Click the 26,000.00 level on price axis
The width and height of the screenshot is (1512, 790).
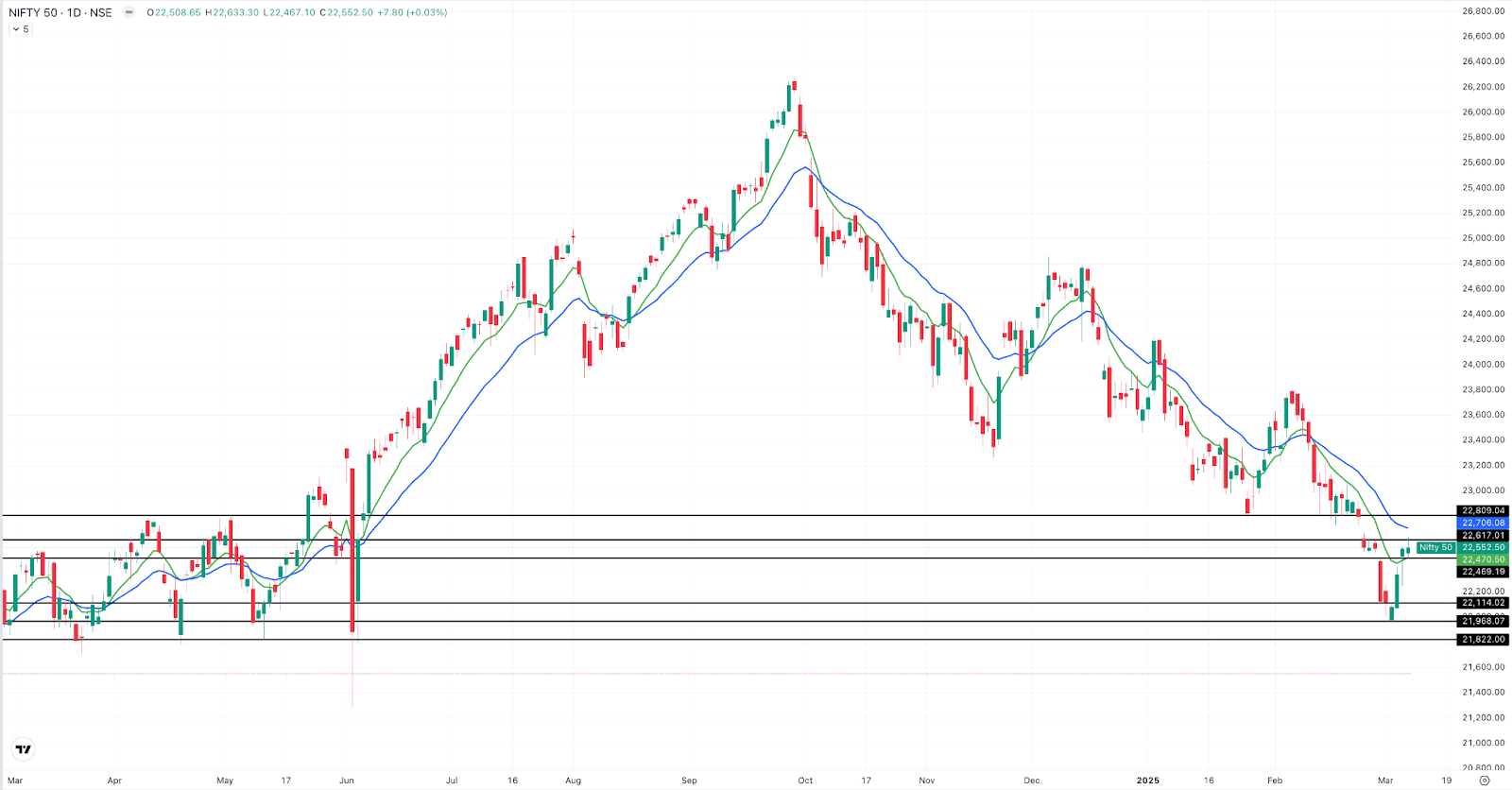click(x=1483, y=112)
